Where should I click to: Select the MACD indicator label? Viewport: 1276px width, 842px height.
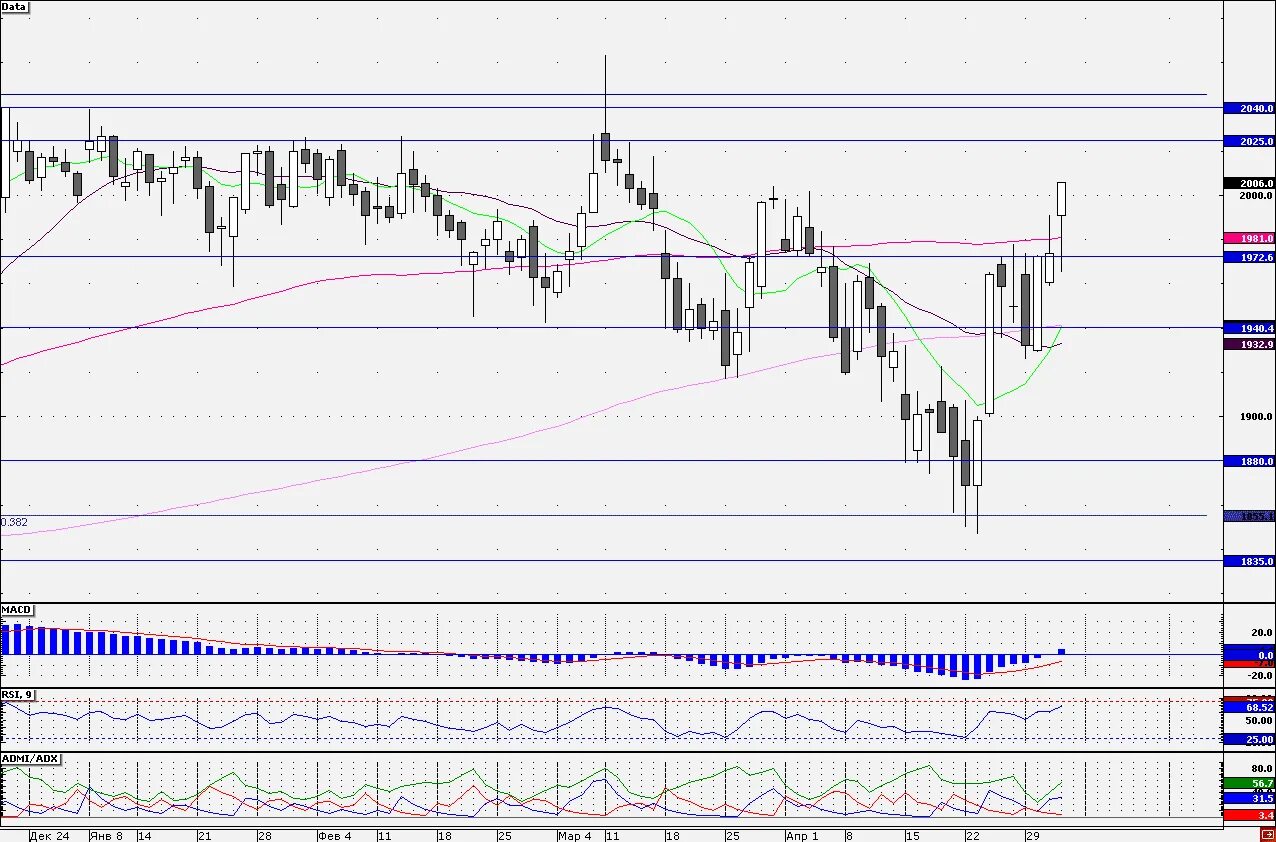[17, 609]
